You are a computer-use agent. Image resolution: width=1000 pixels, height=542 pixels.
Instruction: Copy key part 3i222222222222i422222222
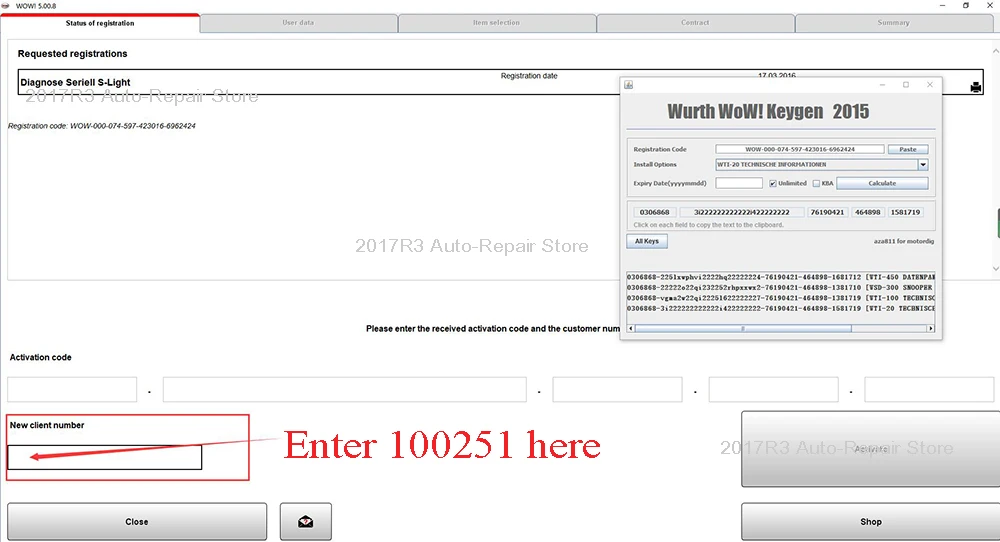tap(742, 212)
